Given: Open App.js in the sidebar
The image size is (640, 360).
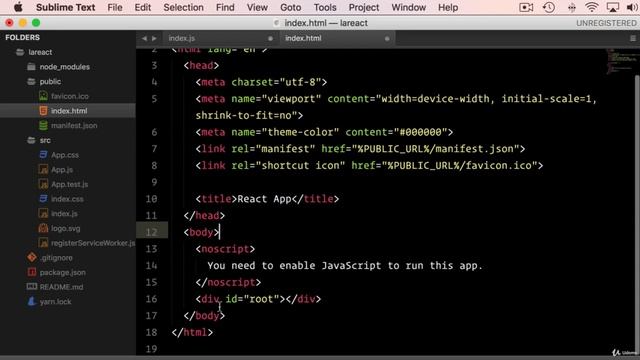Looking at the screenshot, I should point(62,170).
